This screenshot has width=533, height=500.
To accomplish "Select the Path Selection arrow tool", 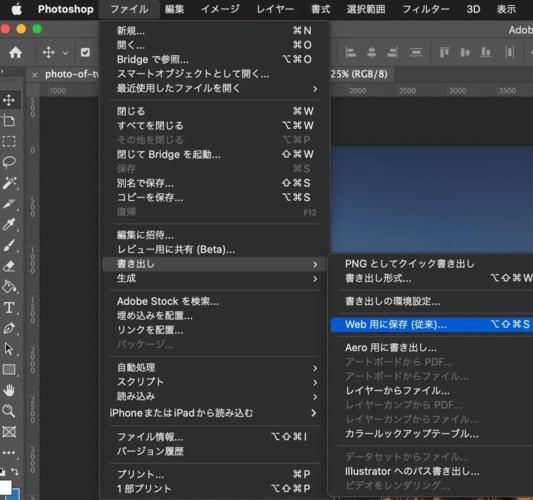I will 9,349.
